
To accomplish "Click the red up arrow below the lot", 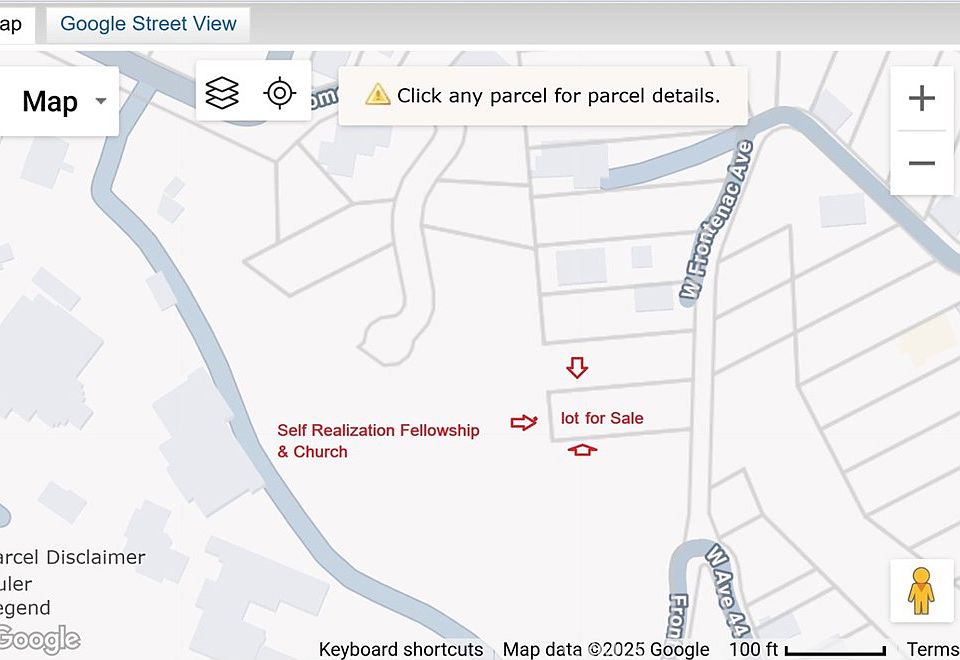I will [582, 451].
